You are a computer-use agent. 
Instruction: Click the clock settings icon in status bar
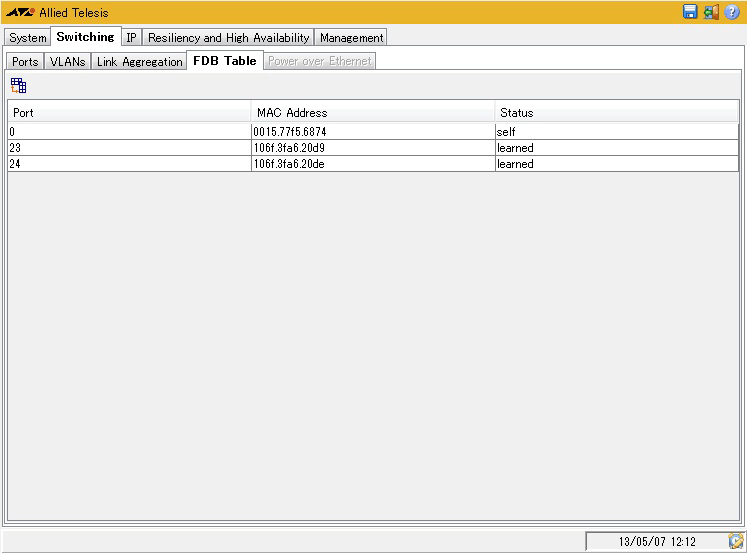736,541
